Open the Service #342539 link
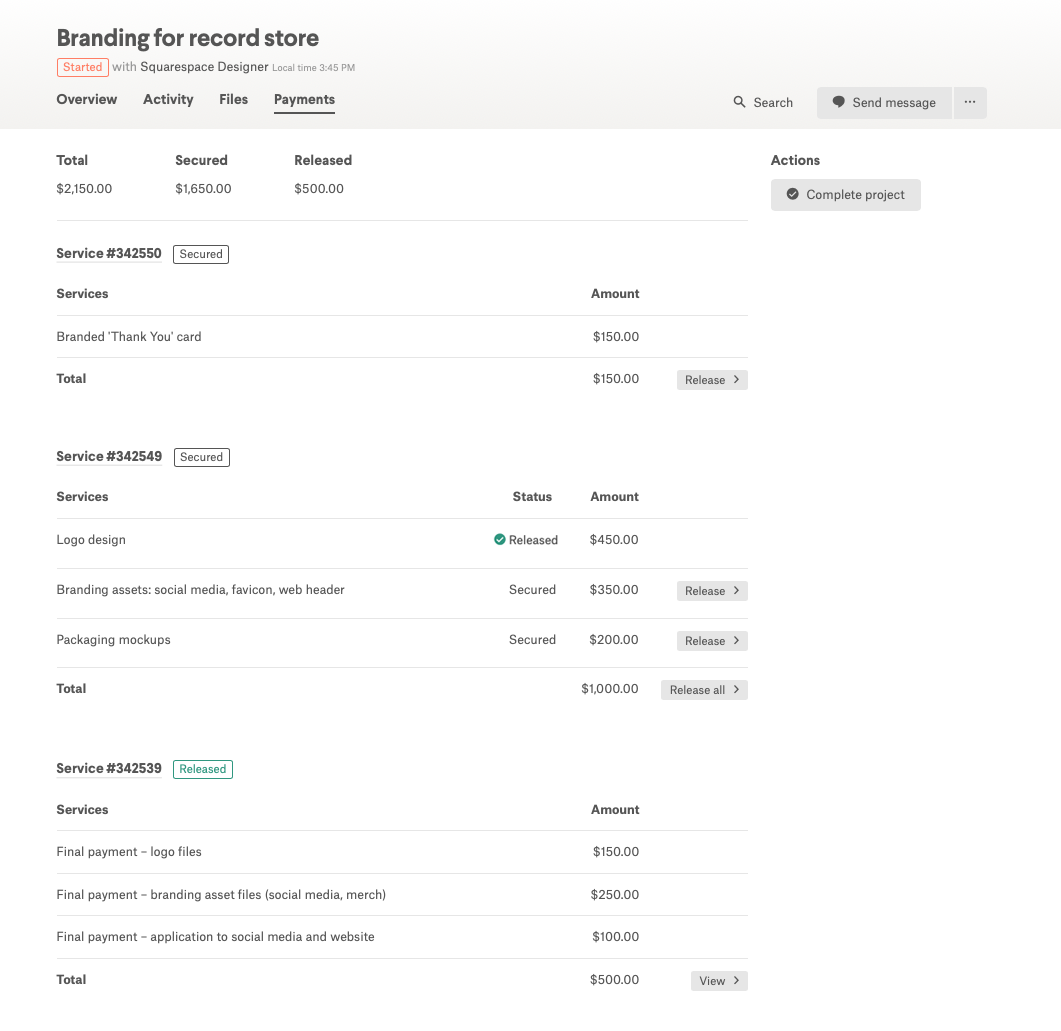 109,769
